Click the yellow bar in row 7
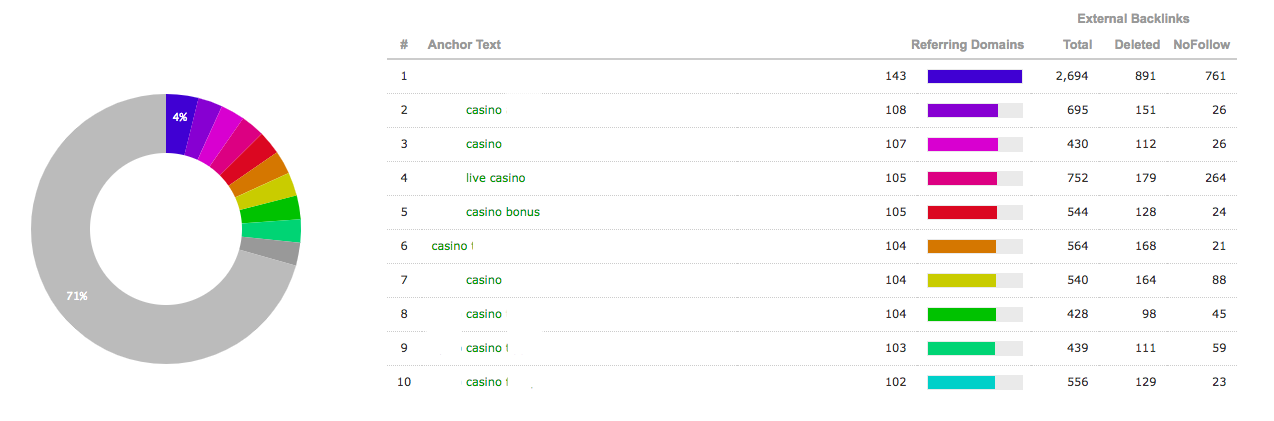 [x=962, y=280]
